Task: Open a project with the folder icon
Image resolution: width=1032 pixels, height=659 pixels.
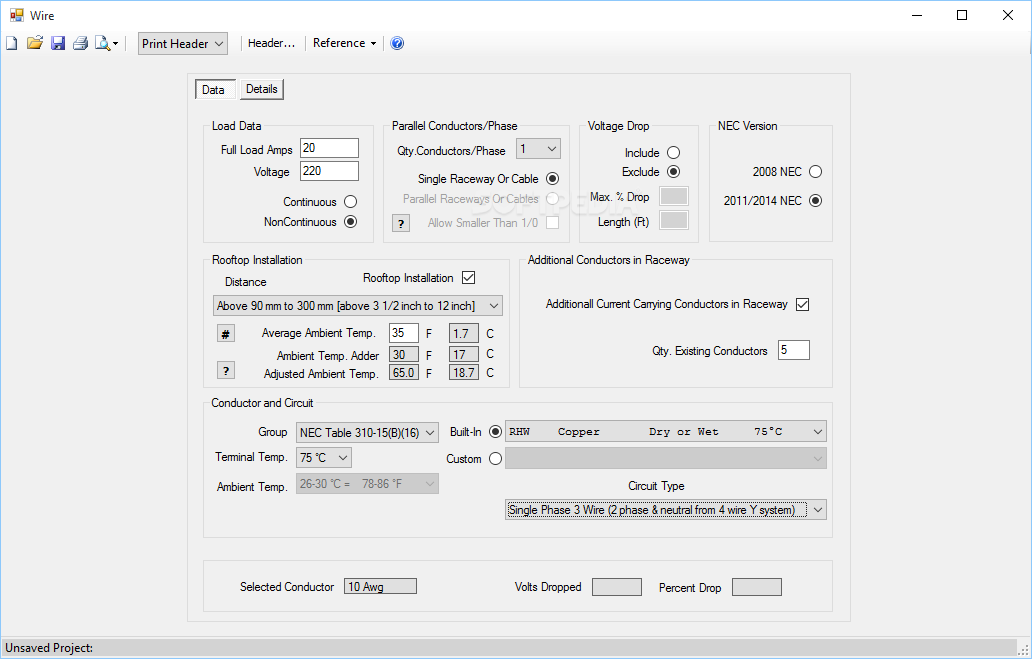Action: click(35, 43)
